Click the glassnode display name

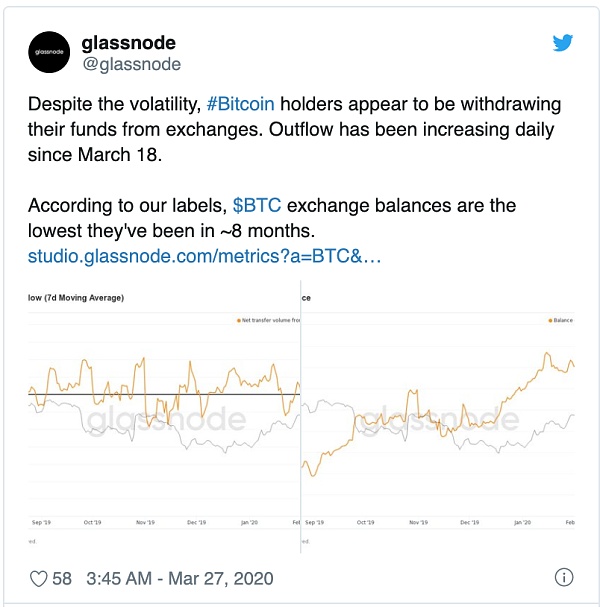[x=129, y=43]
